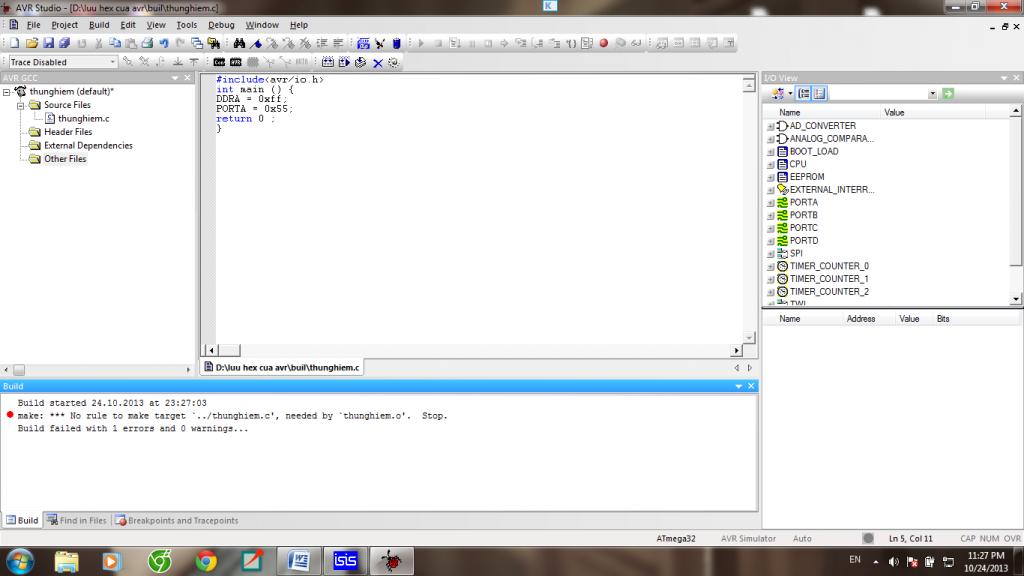Open the Trace Disabled dropdown
The width and height of the screenshot is (1024, 576).
pyautogui.click(x=112, y=61)
